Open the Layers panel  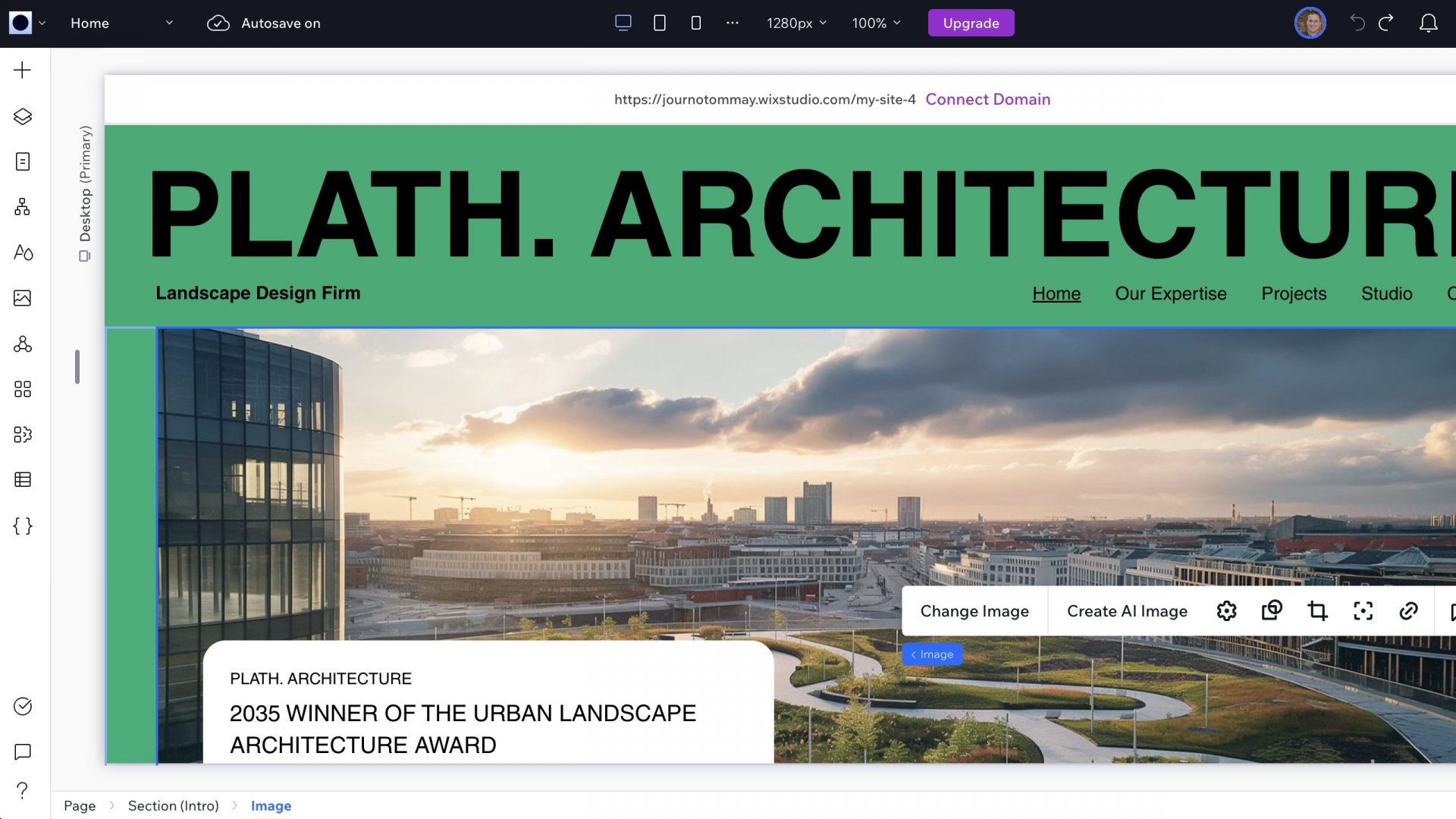point(23,116)
